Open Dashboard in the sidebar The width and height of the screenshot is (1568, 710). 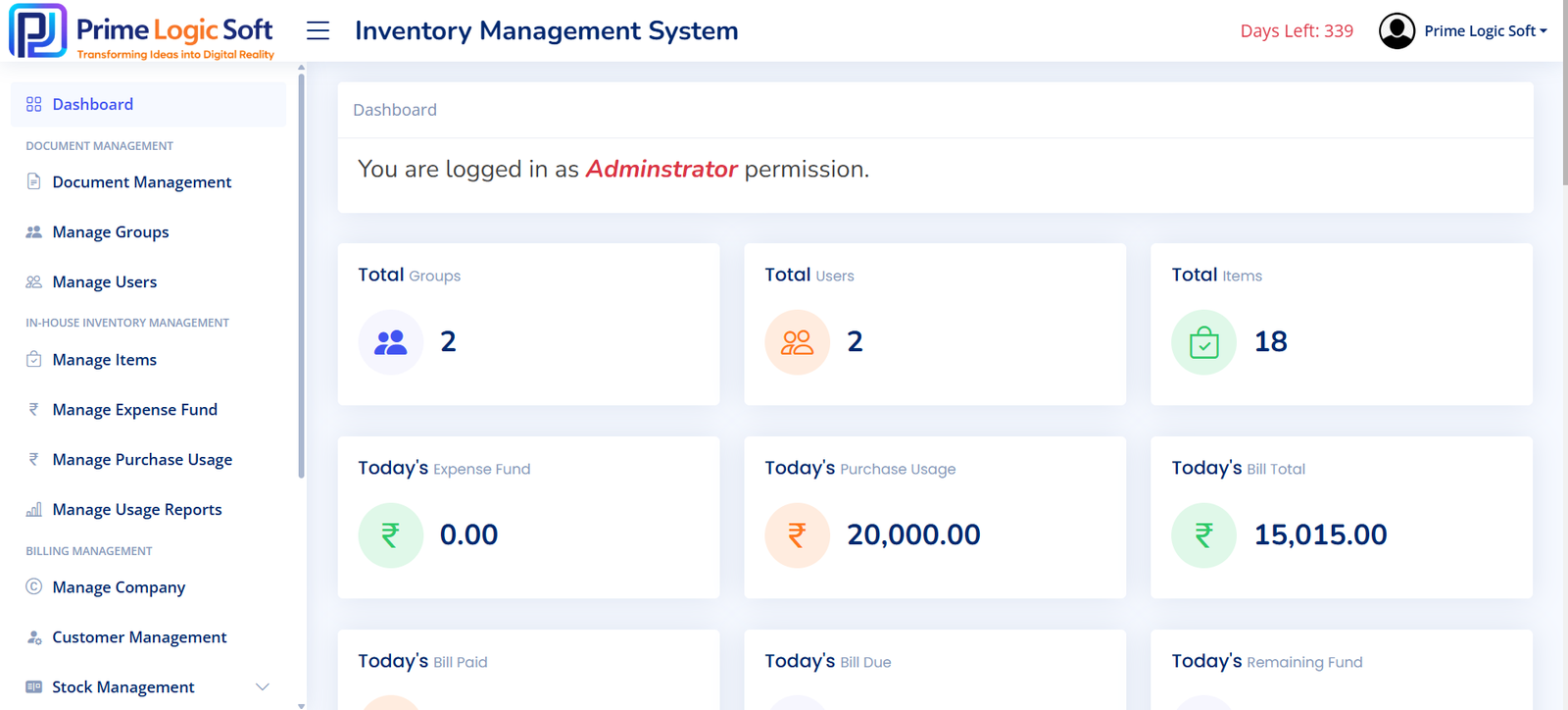[x=148, y=104]
